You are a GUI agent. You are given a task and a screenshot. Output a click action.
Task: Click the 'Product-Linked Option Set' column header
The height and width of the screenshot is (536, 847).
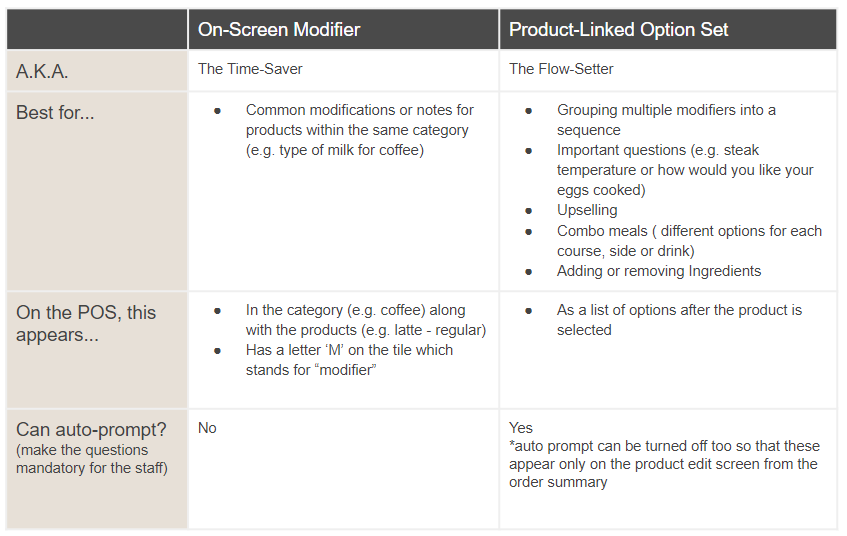619,30
